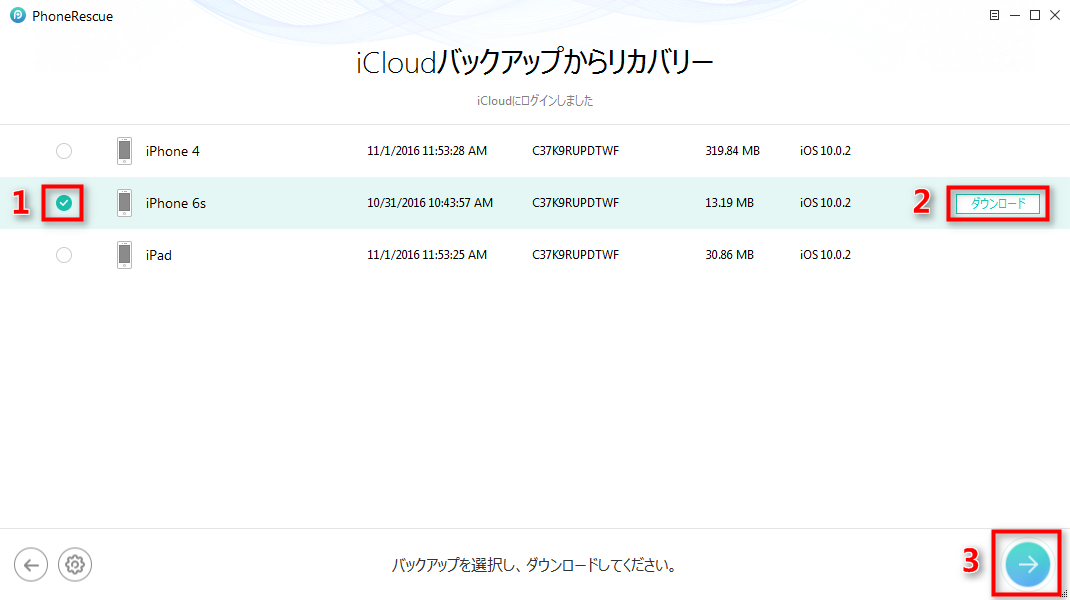1070x600 pixels.
Task: Go back with the left arrow button
Action: [31, 565]
